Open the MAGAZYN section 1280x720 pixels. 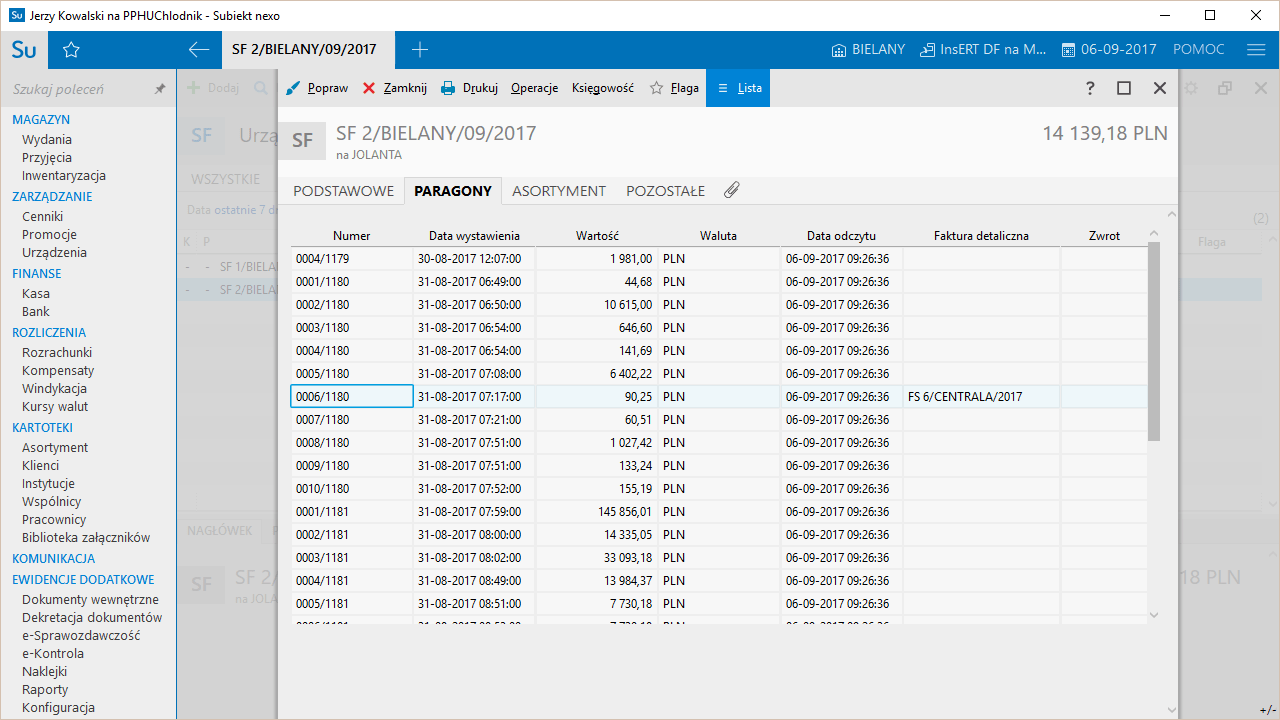[41, 120]
